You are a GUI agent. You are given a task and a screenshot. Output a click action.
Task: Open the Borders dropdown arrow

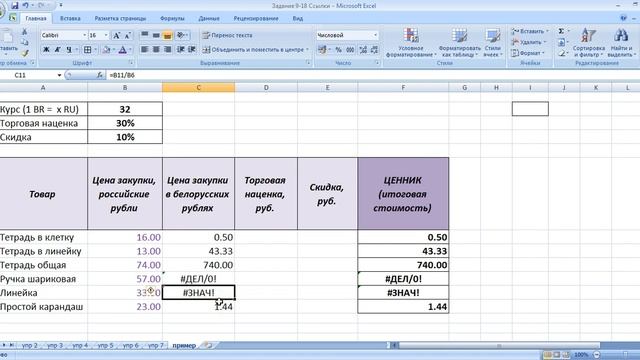96,50
